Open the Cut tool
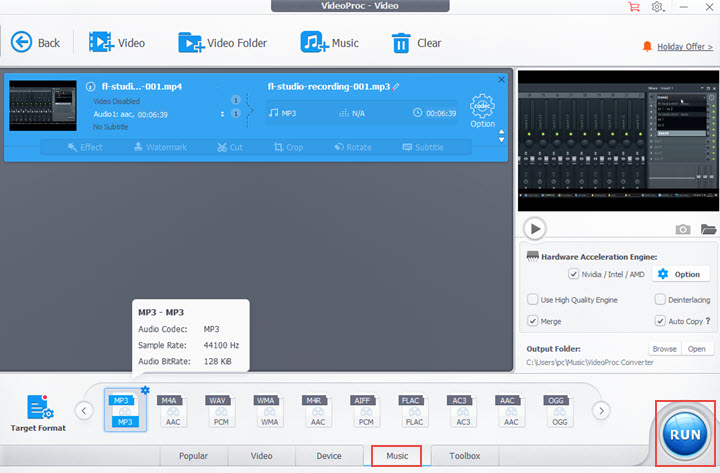 [230, 147]
